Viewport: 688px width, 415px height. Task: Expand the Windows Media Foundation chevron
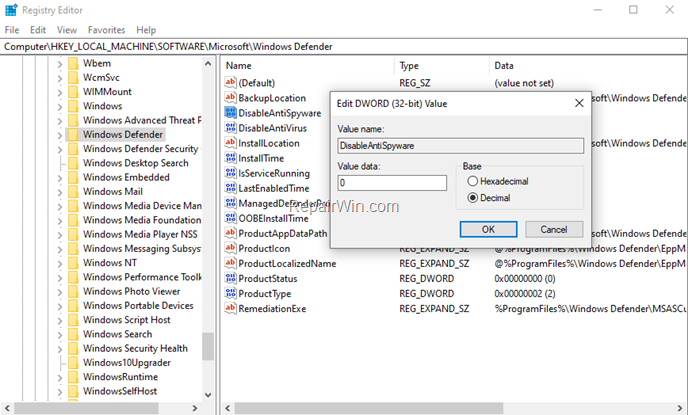(60, 221)
